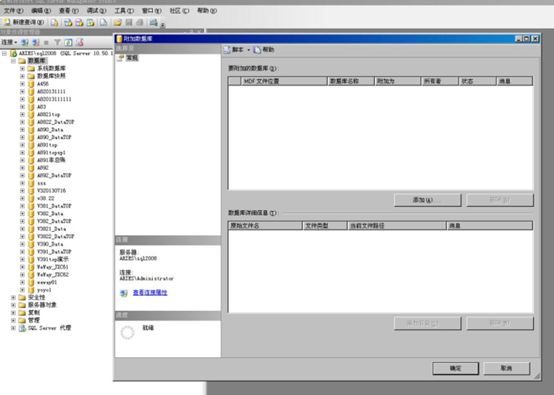Image resolution: width=554 pixels, height=395 pixels.
Task: Select the A892 database
Action: [43, 168]
